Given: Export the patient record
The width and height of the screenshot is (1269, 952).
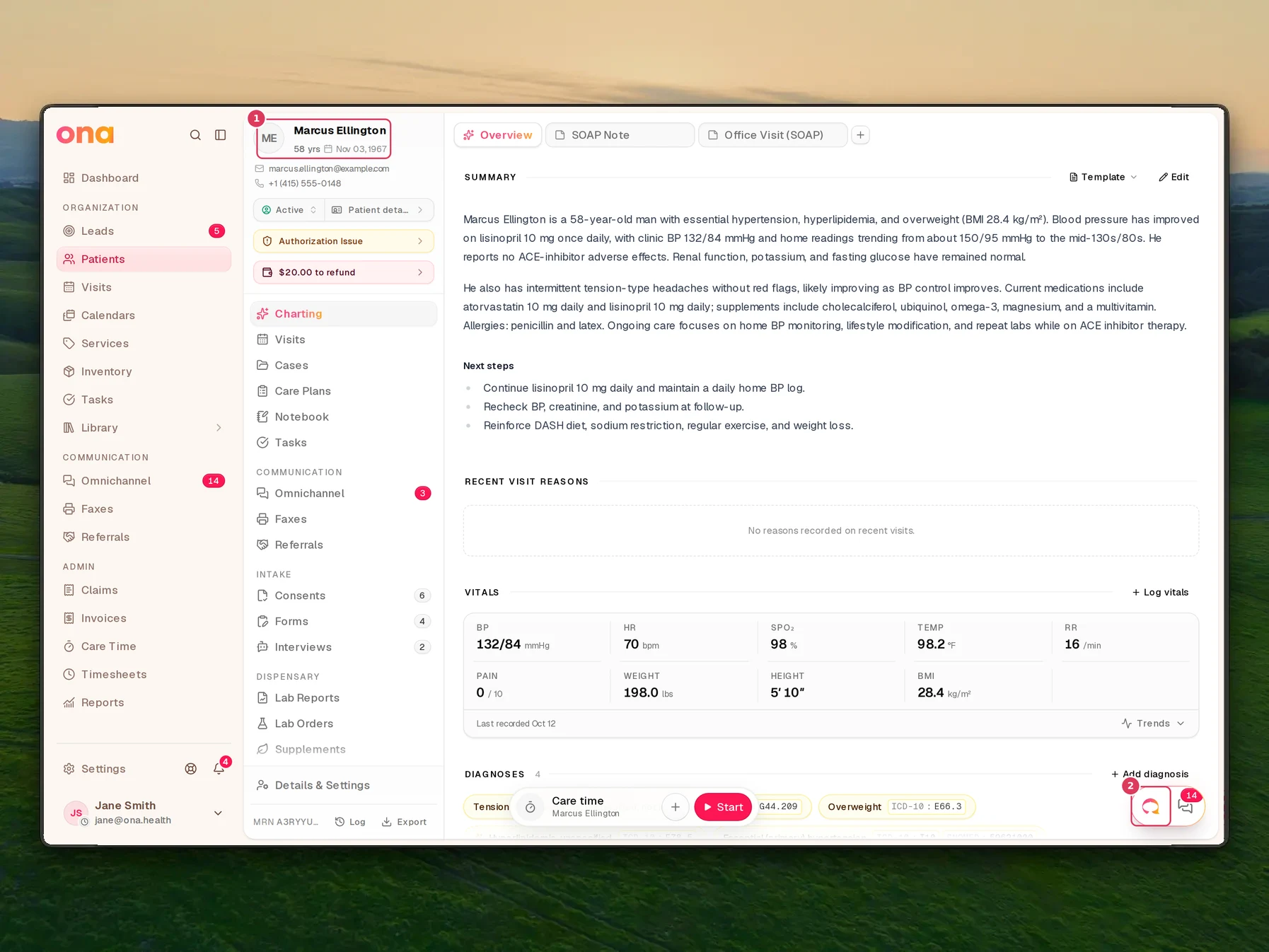Looking at the screenshot, I should point(405,822).
